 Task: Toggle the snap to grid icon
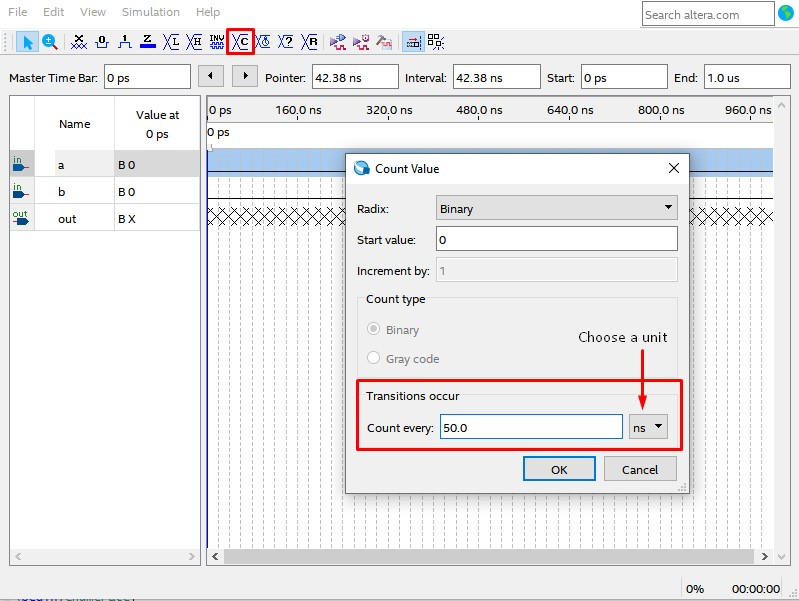point(412,42)
